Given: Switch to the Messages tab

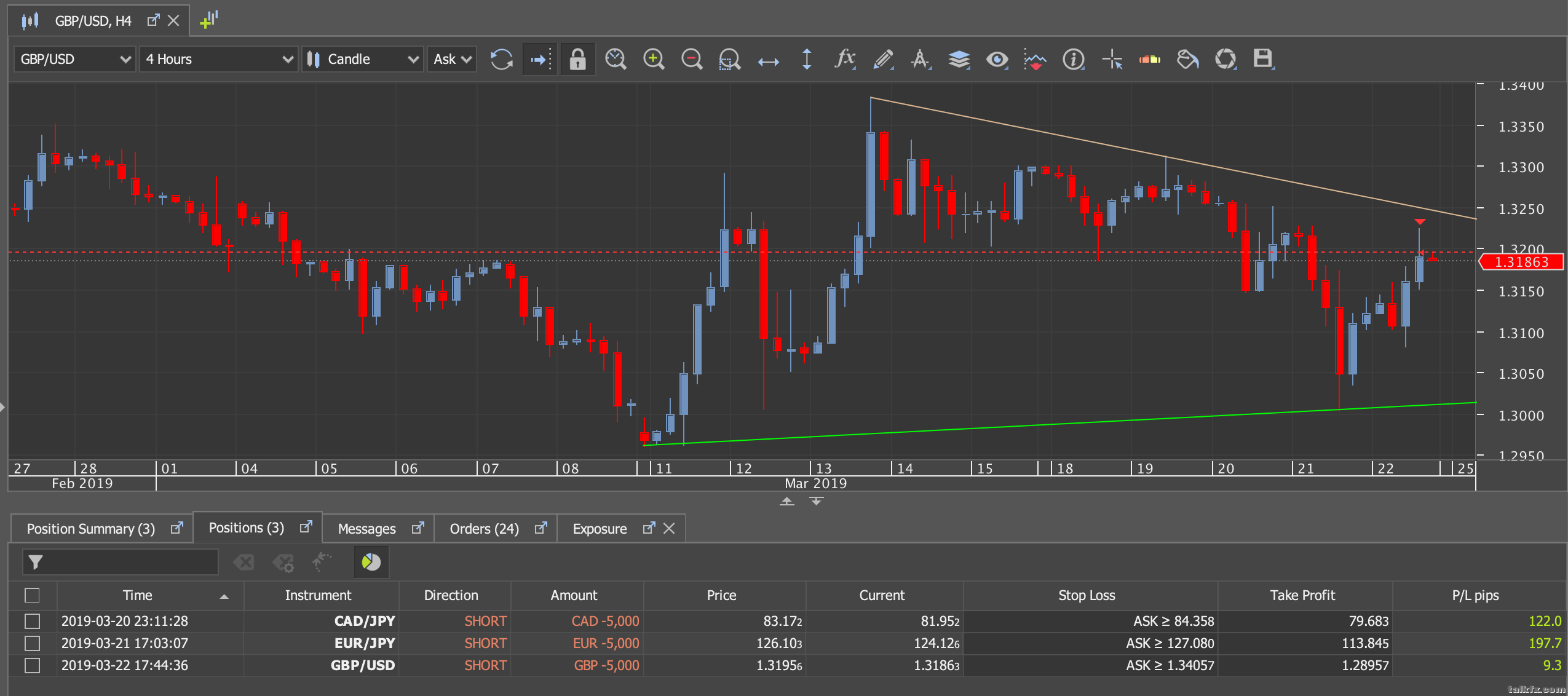Looking at the screenshot, I should point(367,529).
